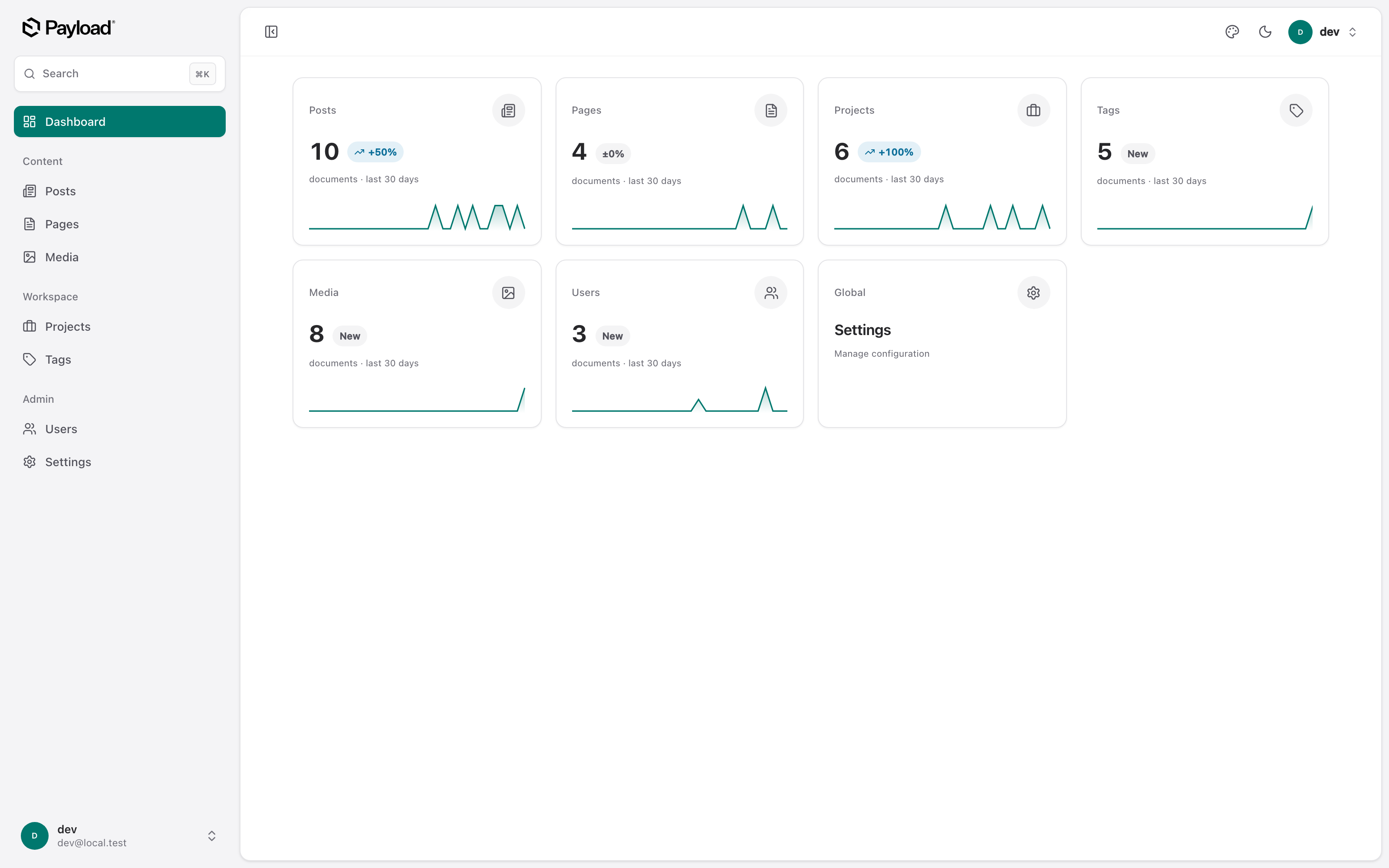Viewport: 1389px width, 868px height.
Task: Click the Projects briefcase icon in the sidebar
Action: pyautogui.click(x=29, y=327)
